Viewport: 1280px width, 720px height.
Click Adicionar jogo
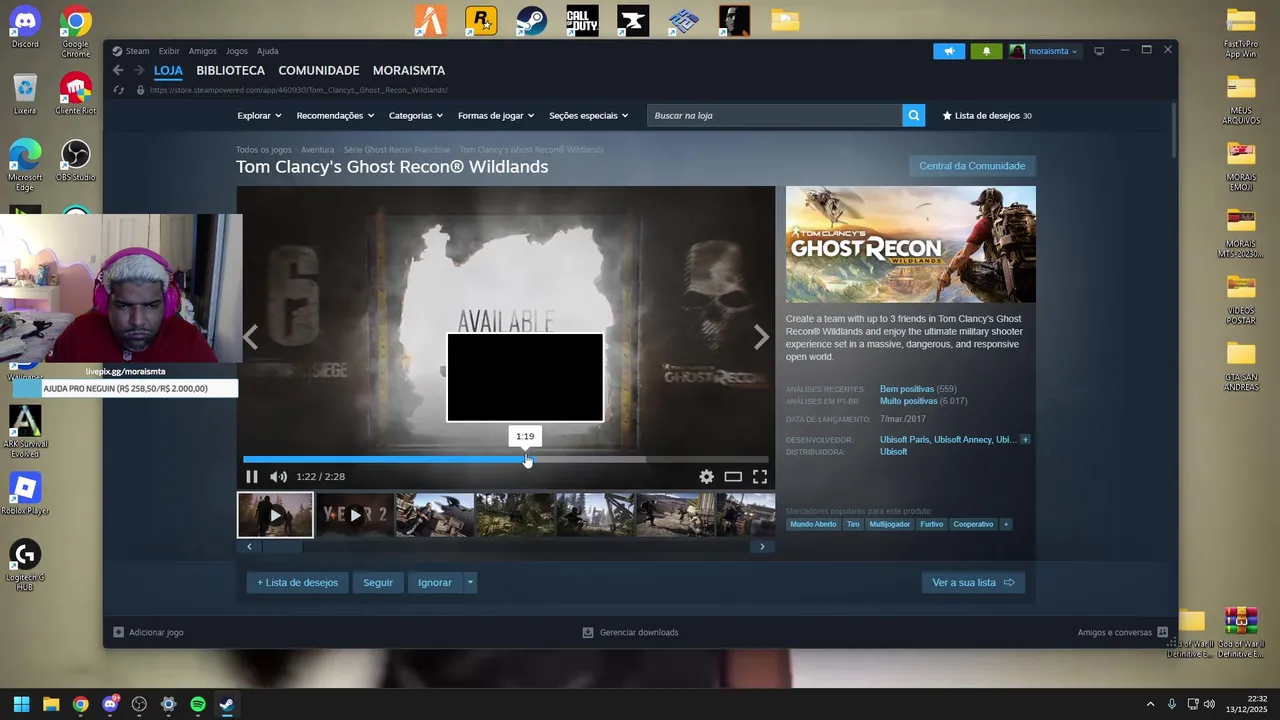click(148, 632)
